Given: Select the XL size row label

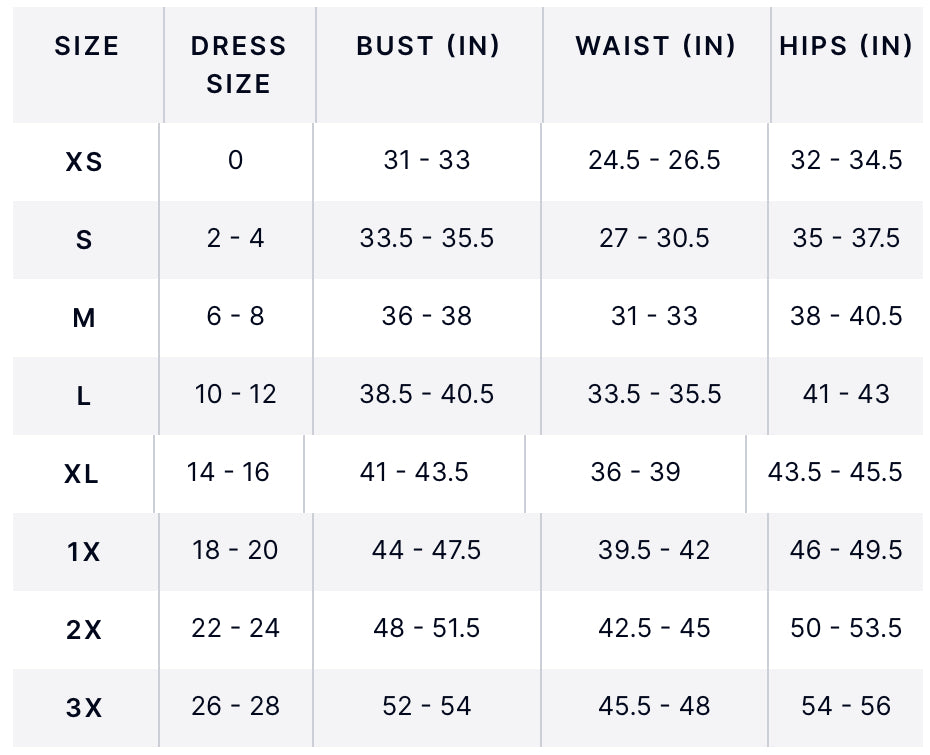Looking at the screenshot, I should pyautogui.click(x=82, y=474).
